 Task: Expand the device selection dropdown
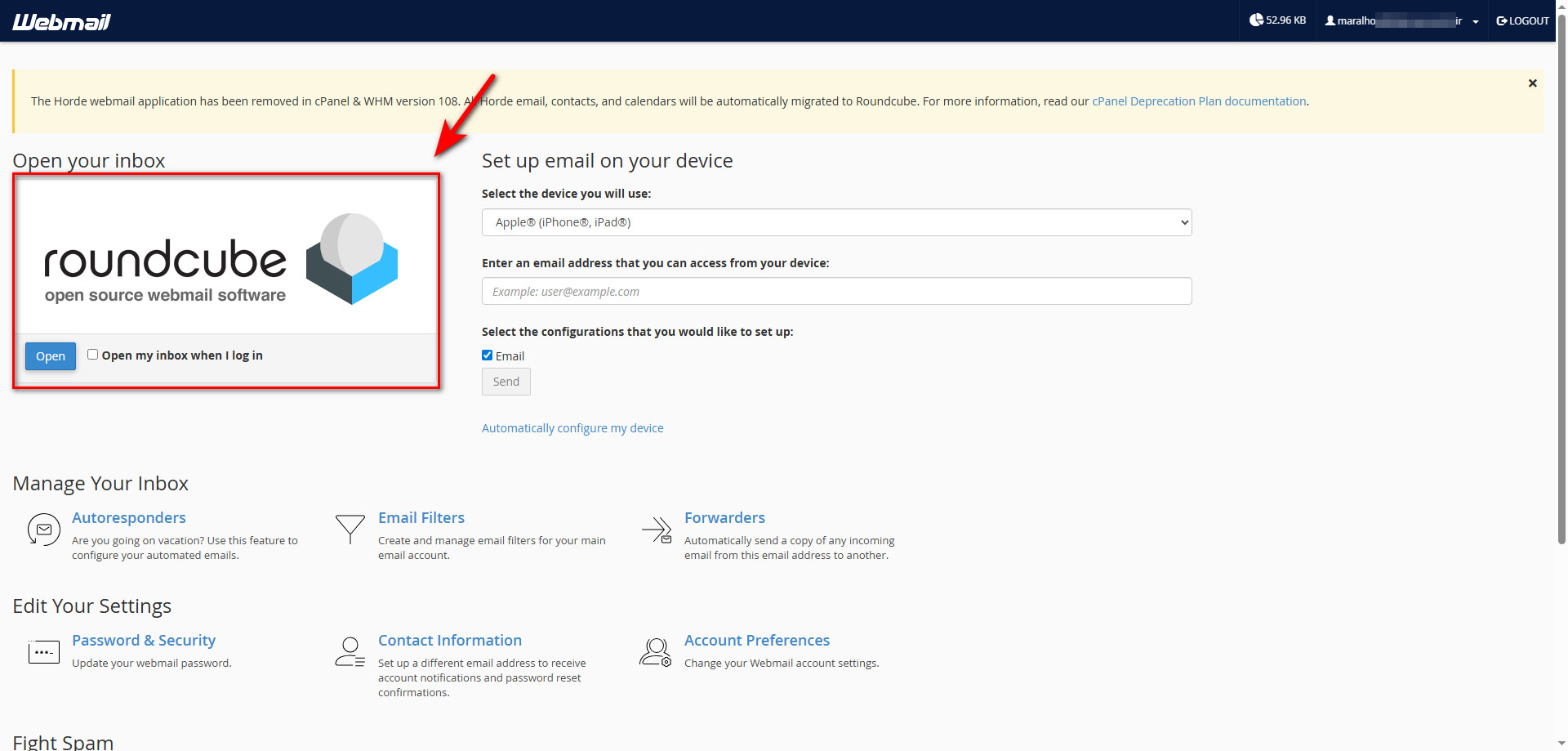coord(836,222)
